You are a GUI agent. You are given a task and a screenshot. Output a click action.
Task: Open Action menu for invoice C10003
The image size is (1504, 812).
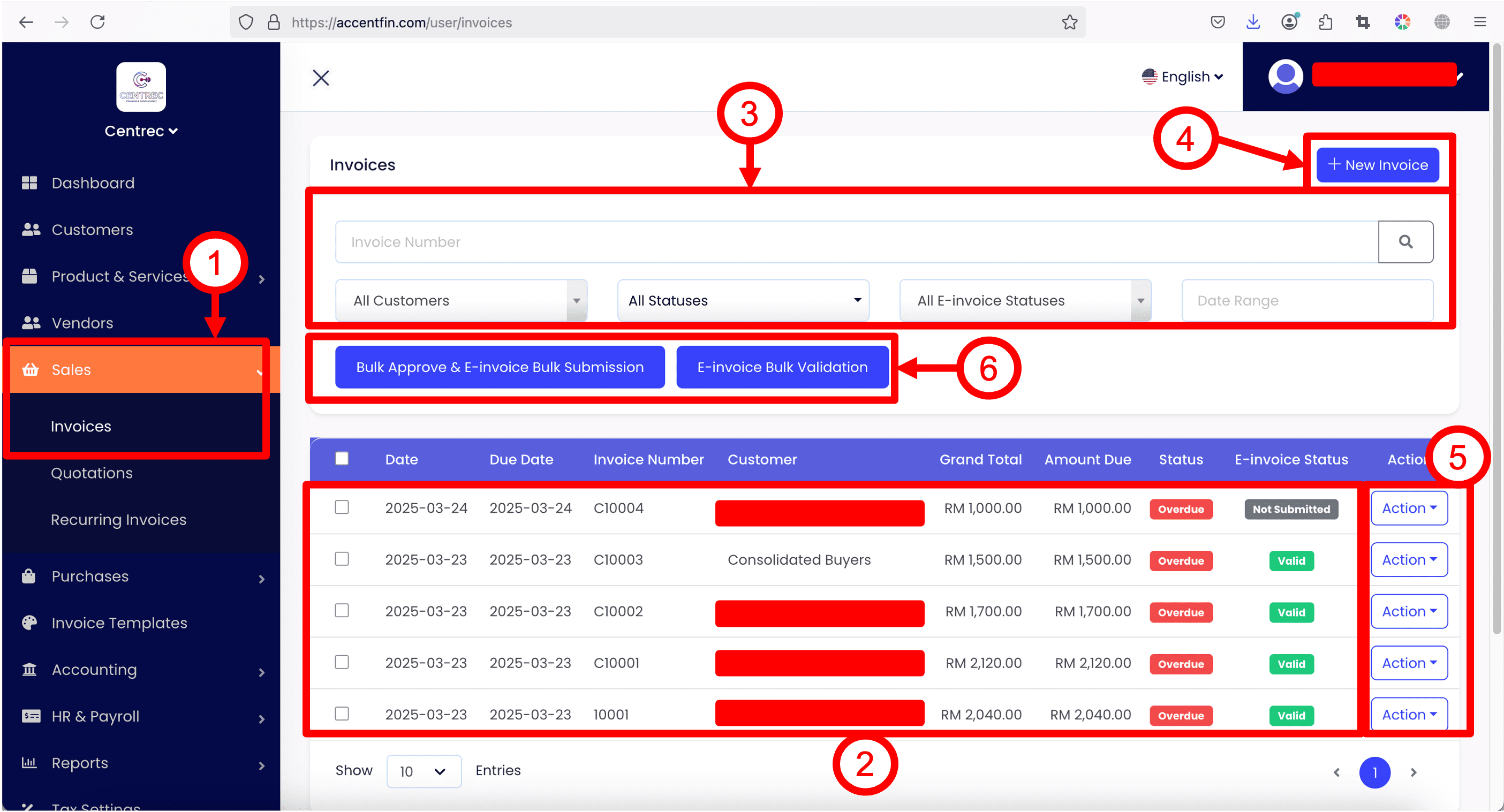1409,560
